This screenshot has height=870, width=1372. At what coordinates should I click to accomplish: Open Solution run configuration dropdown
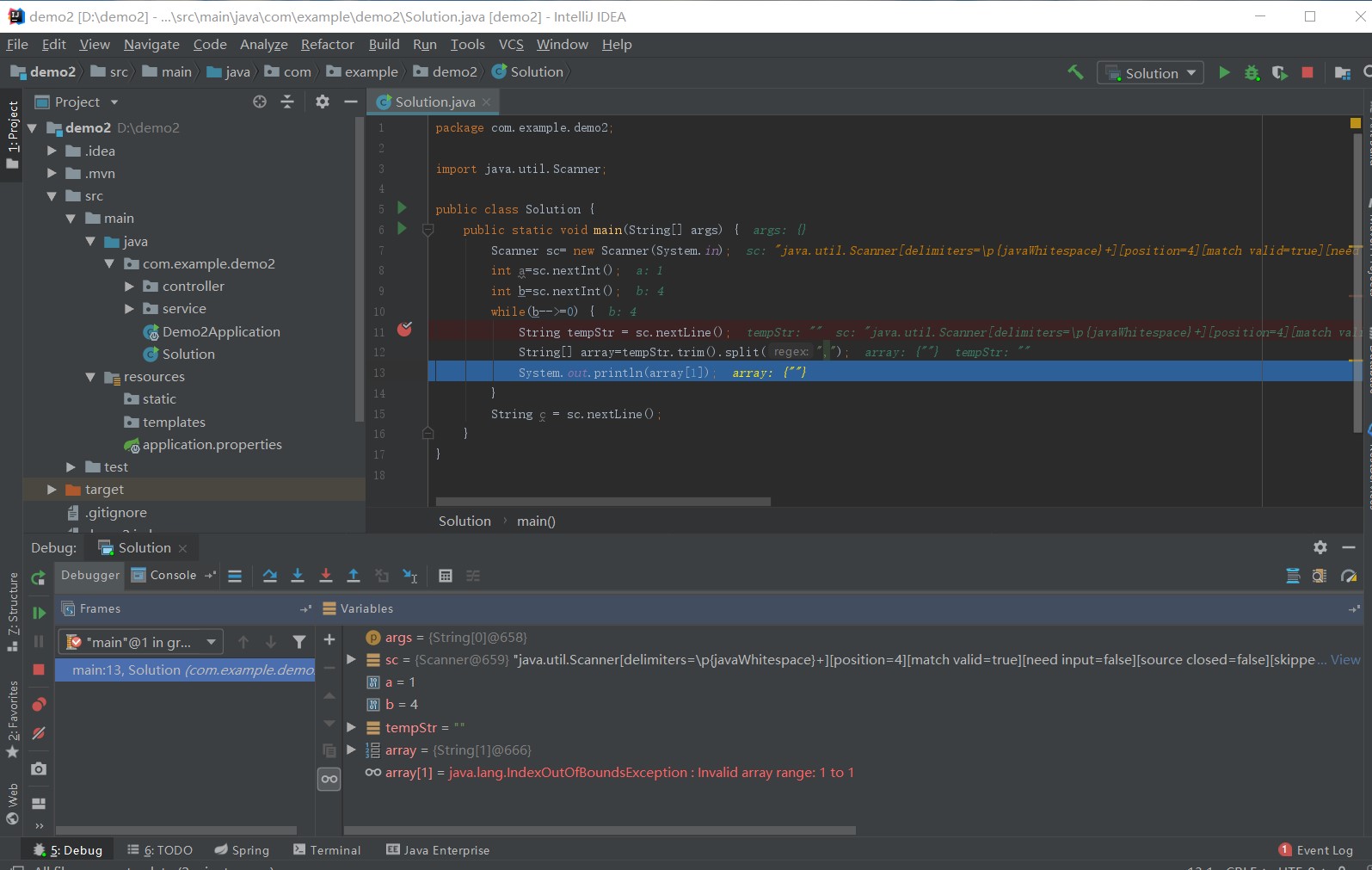tap(1151, 73)
